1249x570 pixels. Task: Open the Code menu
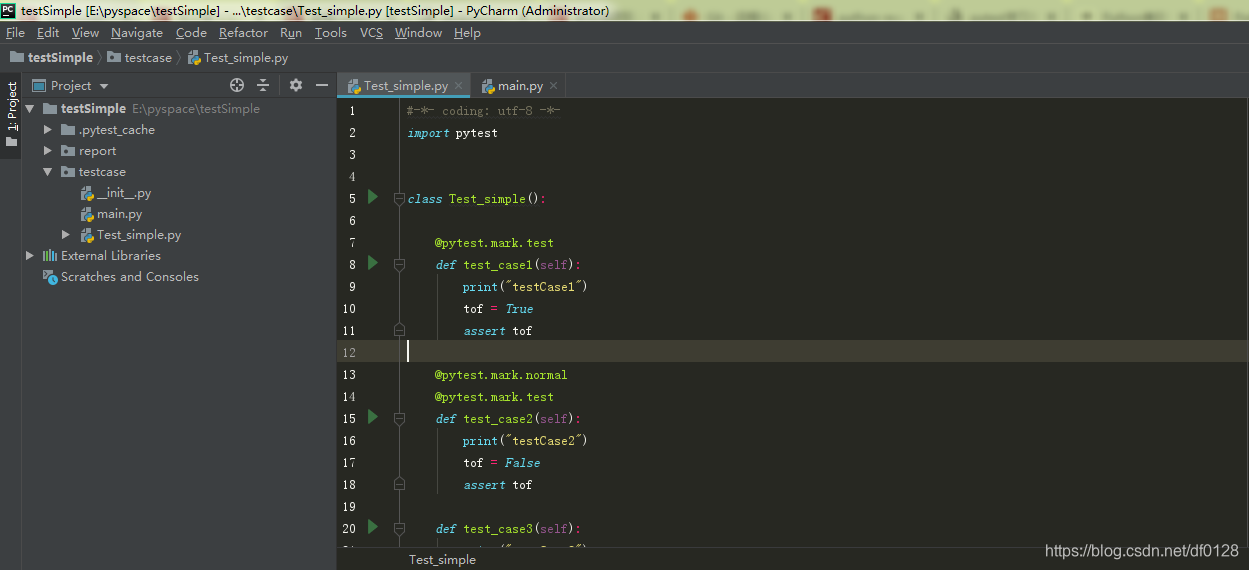[x=191, y=33]
